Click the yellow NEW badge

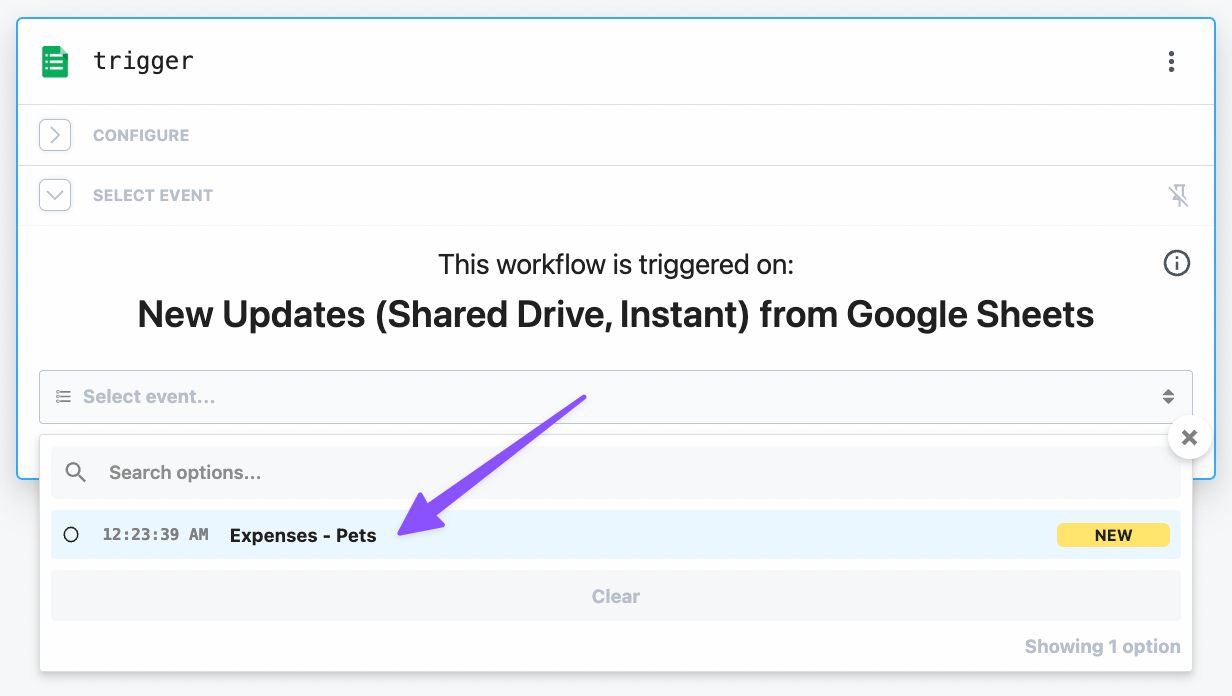coord(1113,535)
